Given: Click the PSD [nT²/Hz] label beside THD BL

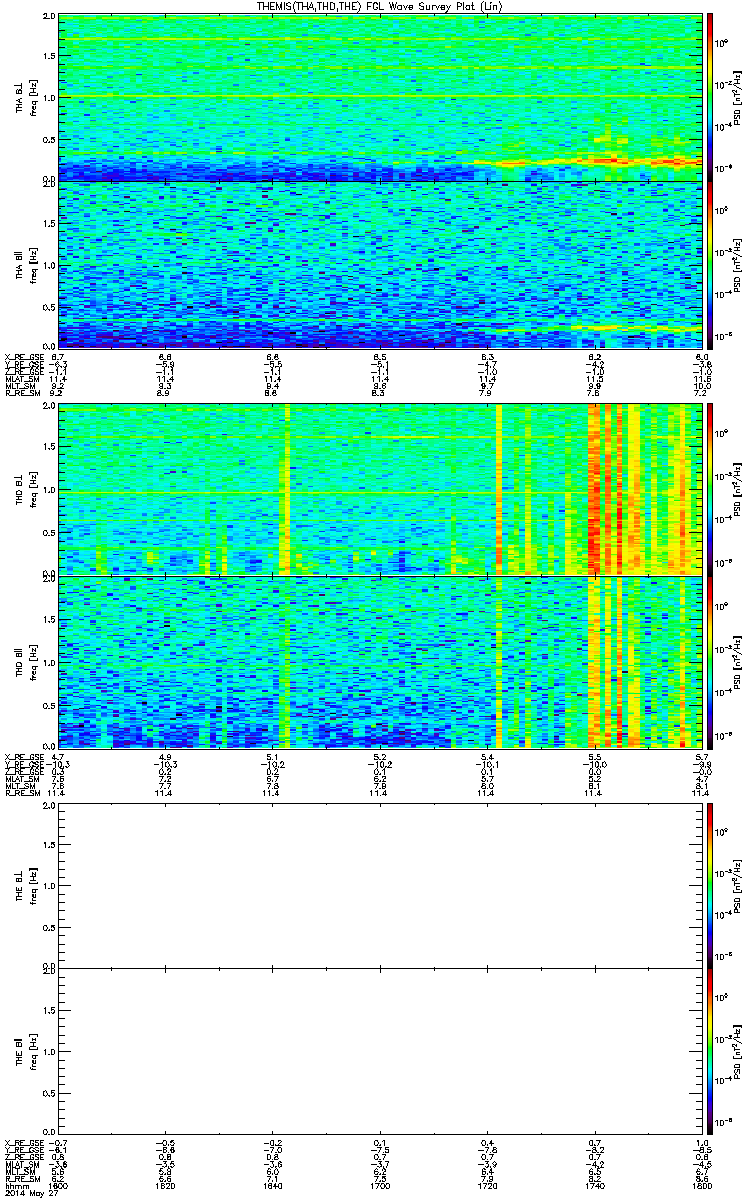Looking at the screenshot, I should pos(738,490).
